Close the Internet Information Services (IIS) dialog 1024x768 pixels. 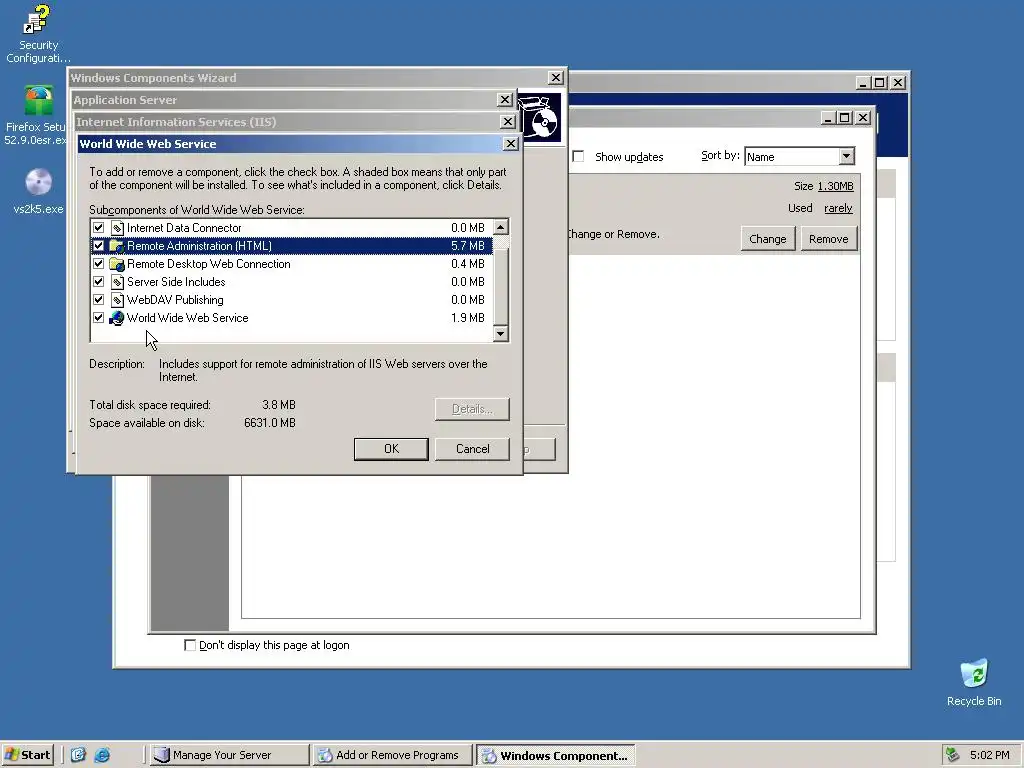tap(507, 121)
